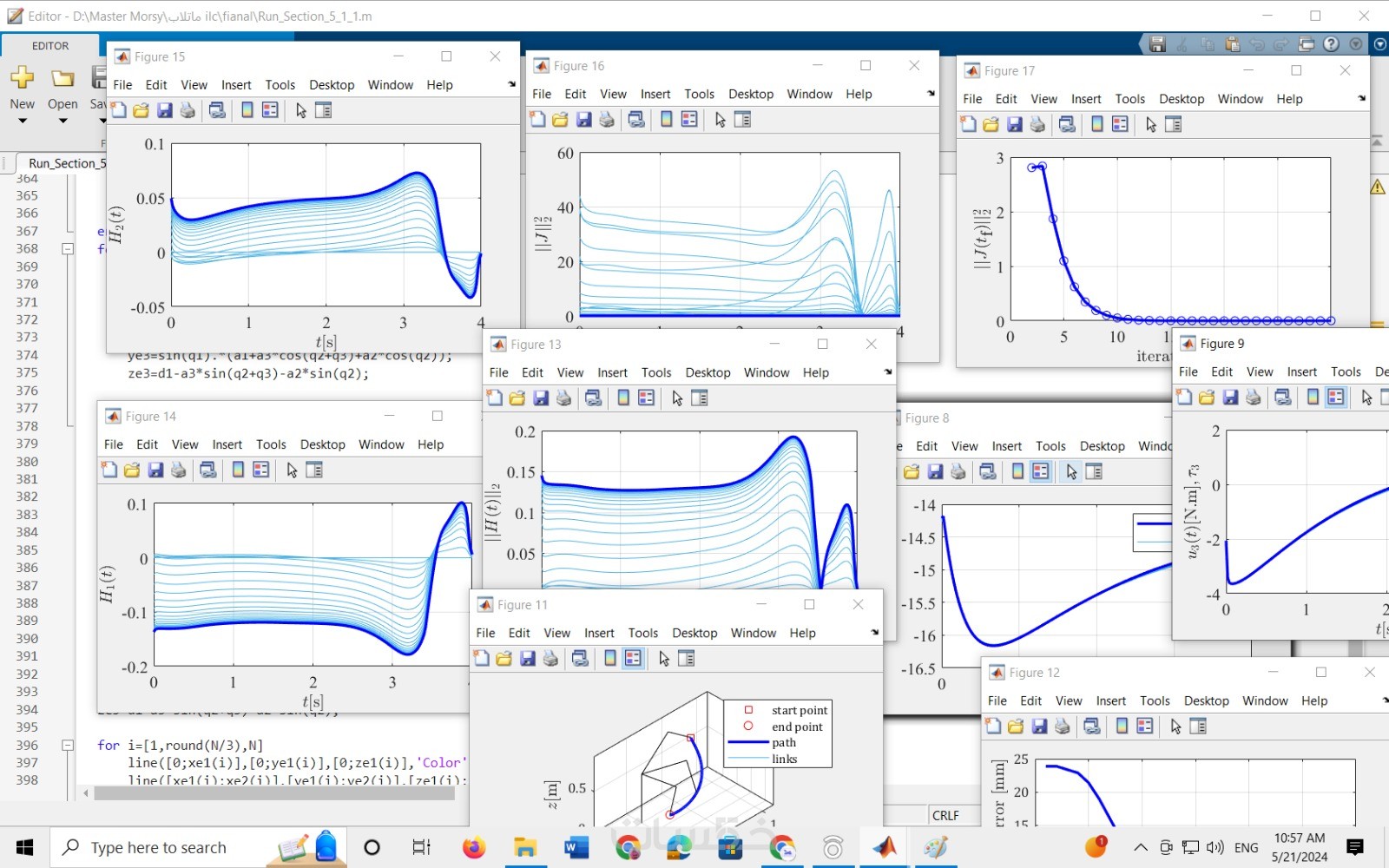Viewport: 1389px width, 868px height.
Task: Click the Type here to search box
Action: coord(200,847)
